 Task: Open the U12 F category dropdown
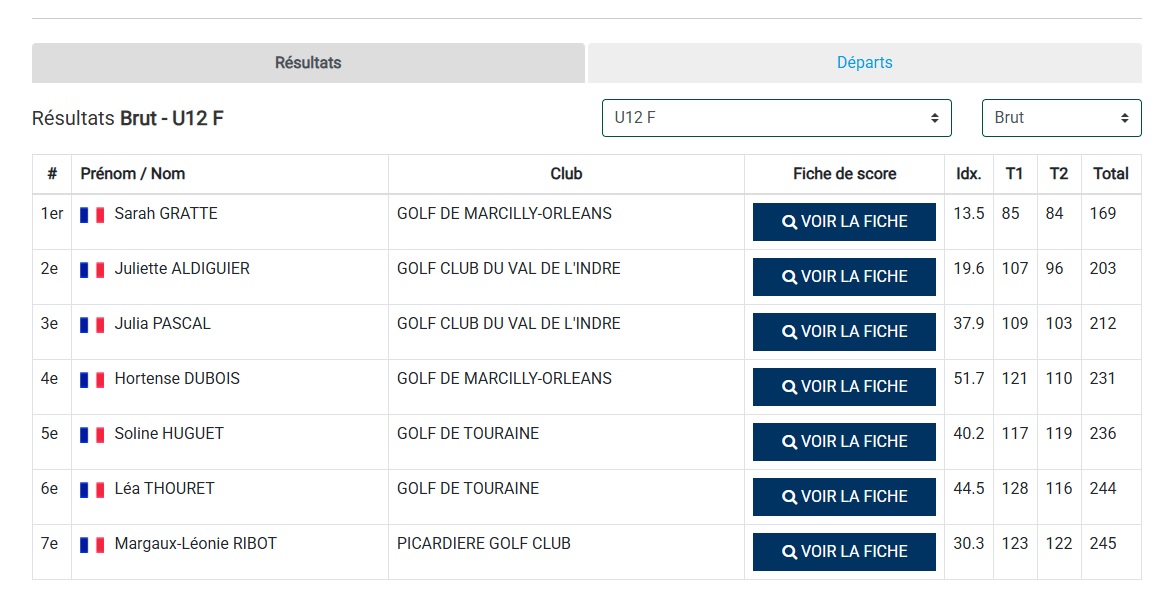[776, 118]
